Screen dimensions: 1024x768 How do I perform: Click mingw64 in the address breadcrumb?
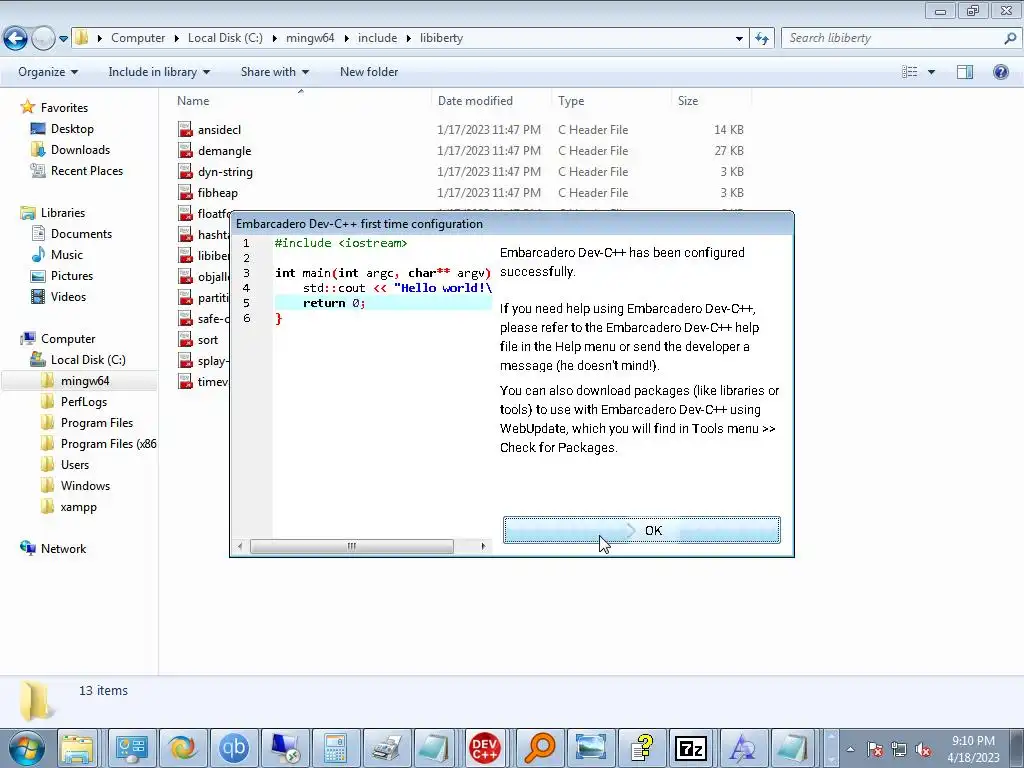coord(310,38)
